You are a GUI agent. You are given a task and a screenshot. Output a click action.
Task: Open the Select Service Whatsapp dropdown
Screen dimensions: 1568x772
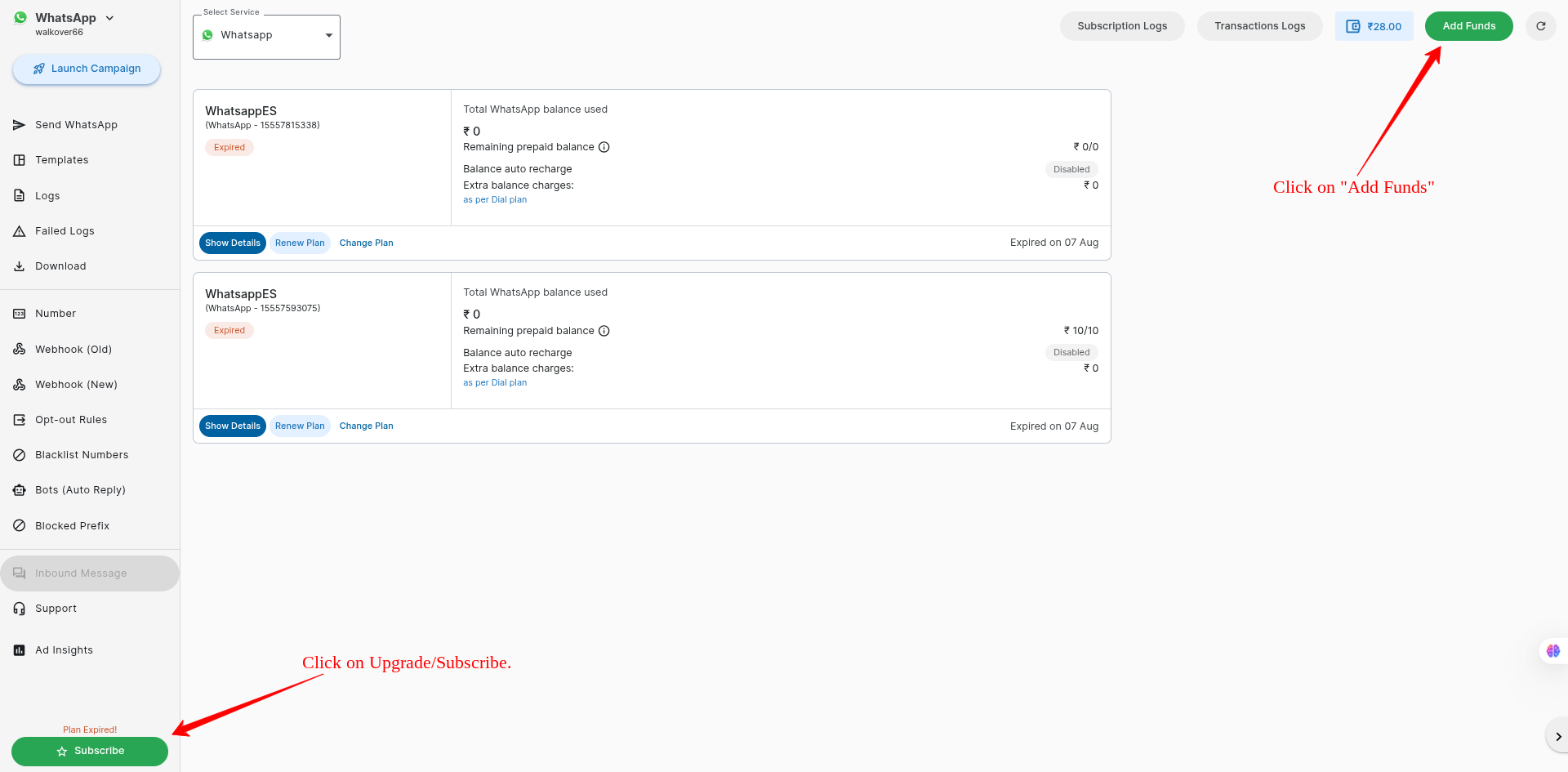coord(266,36)
